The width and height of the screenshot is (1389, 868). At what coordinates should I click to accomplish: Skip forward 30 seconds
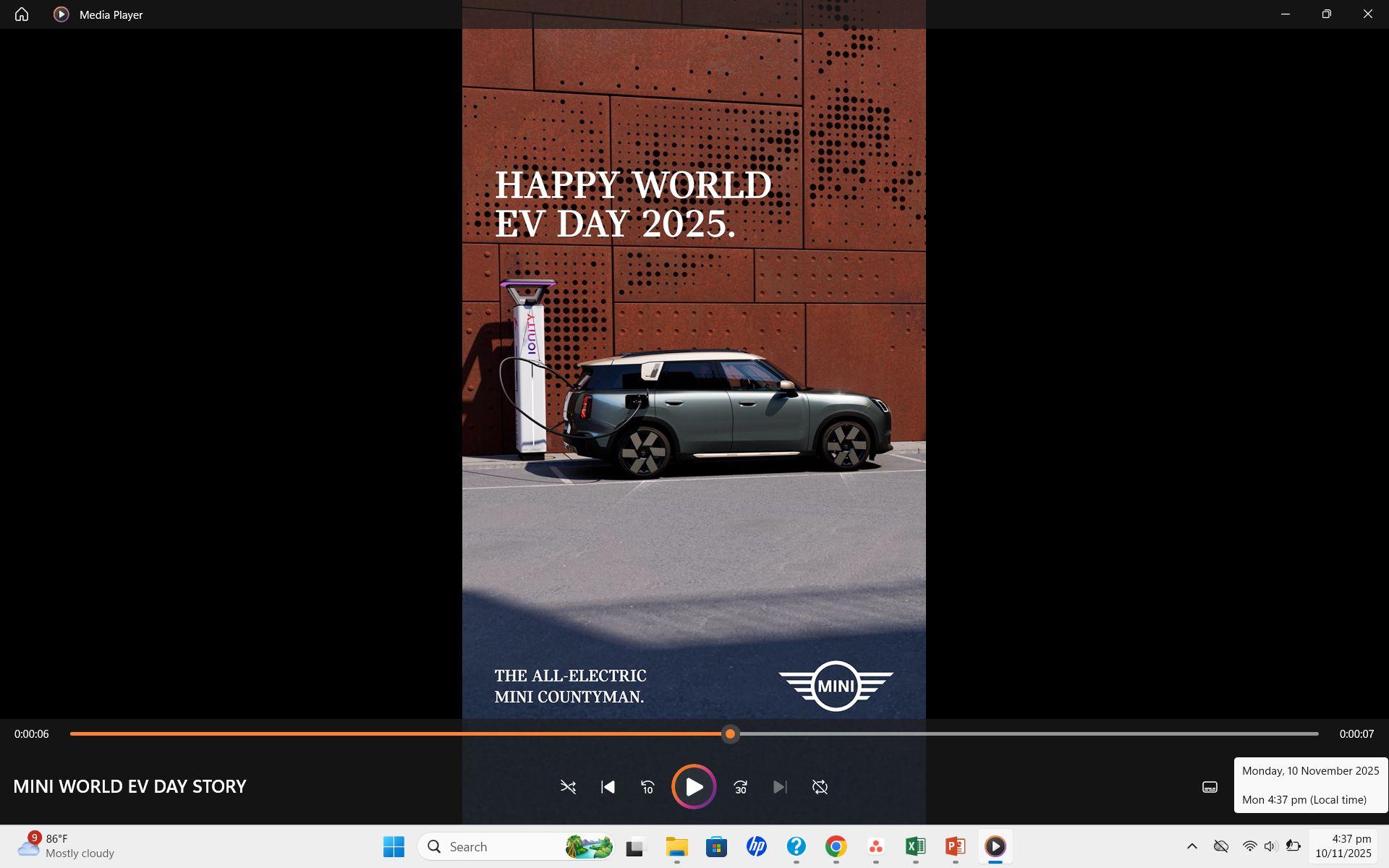[x=740, y=787]
